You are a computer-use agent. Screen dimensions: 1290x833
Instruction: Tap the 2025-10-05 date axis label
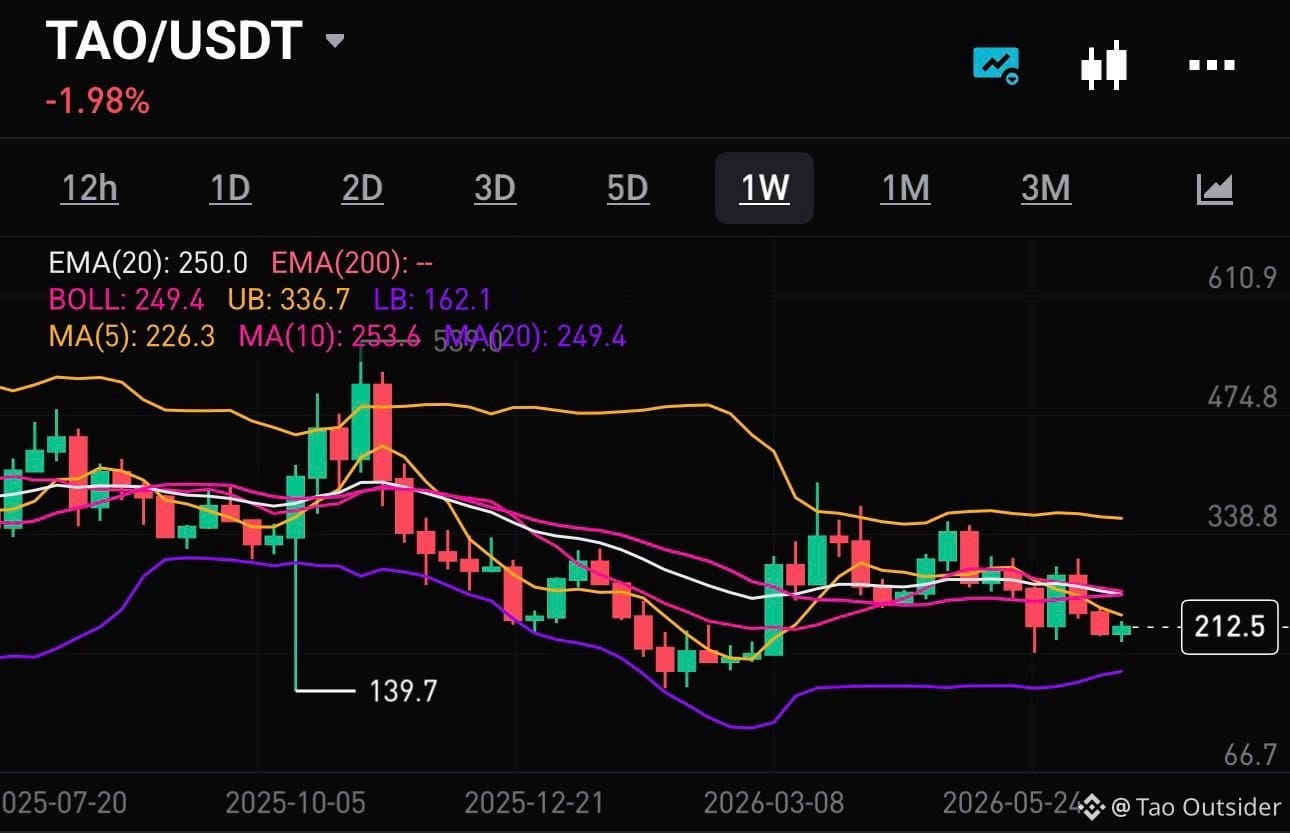[296, 803]
